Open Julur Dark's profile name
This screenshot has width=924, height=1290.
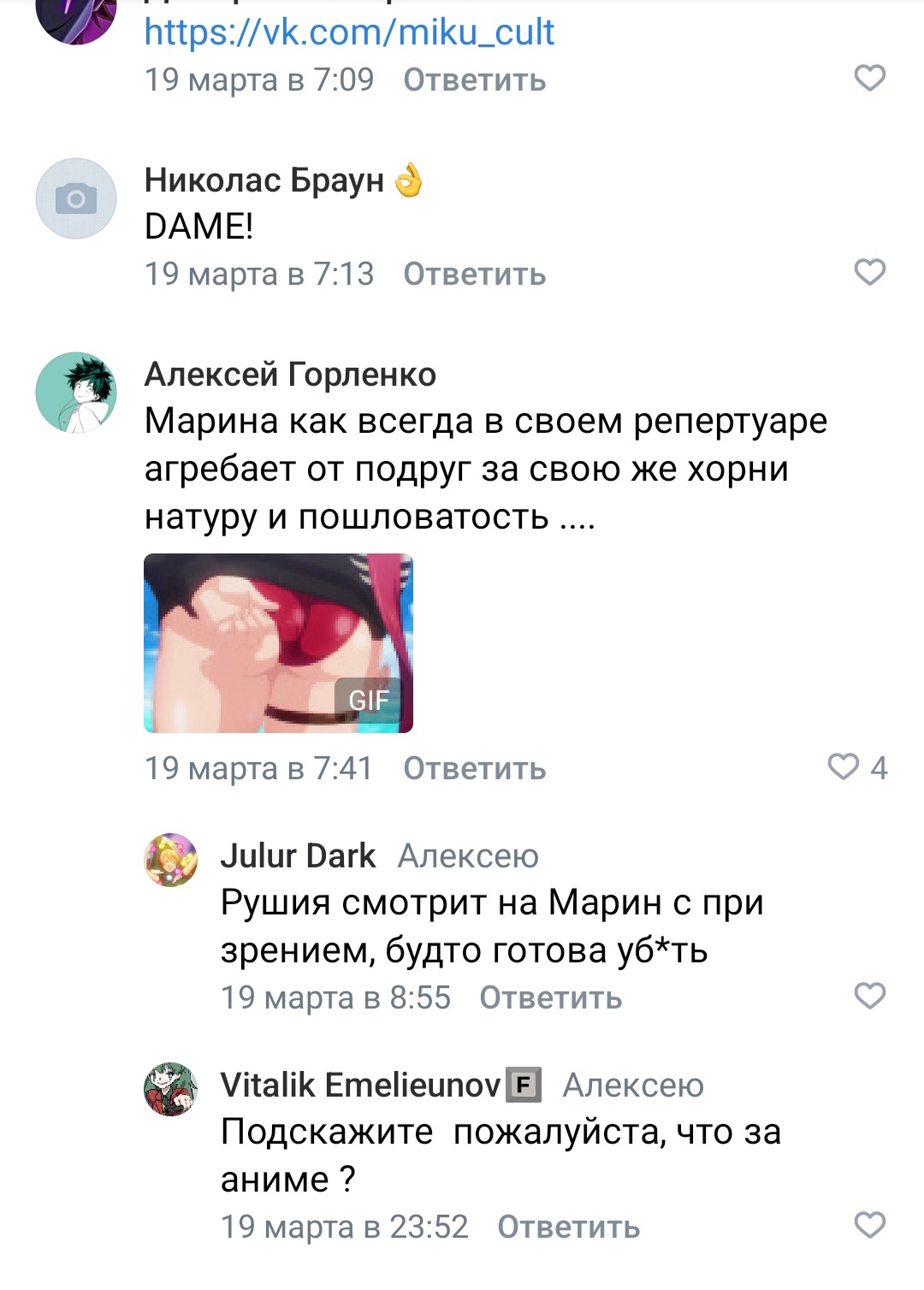tap(298, 855)
